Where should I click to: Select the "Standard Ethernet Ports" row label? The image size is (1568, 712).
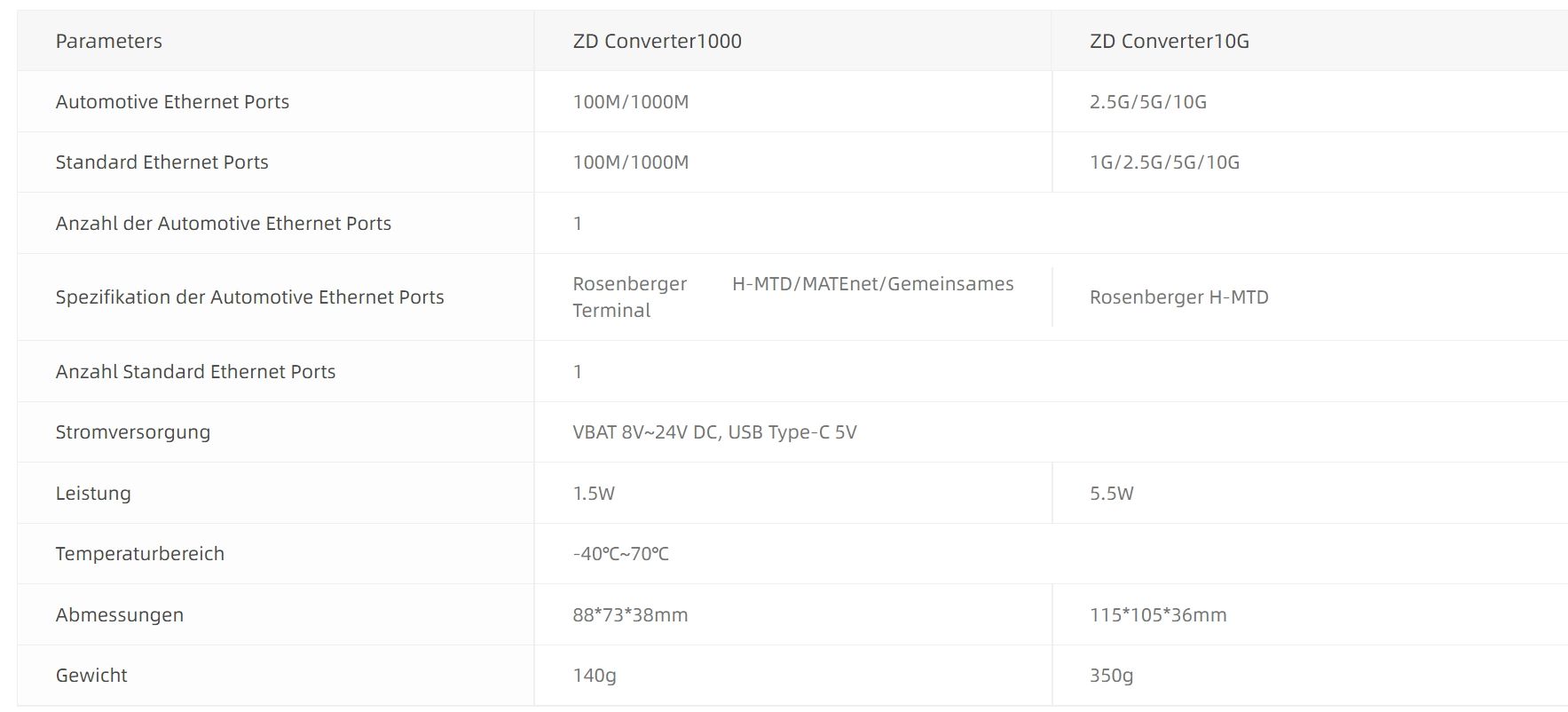coord(162,162)
